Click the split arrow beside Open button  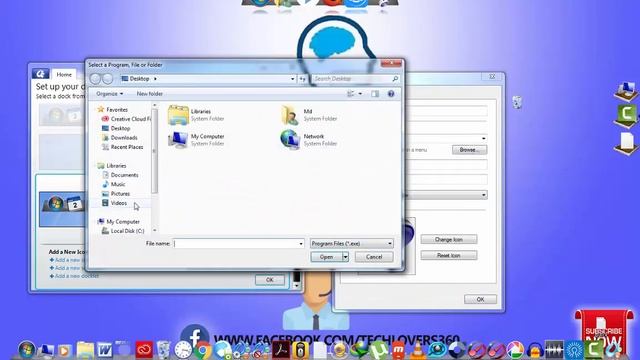[345, 257]
